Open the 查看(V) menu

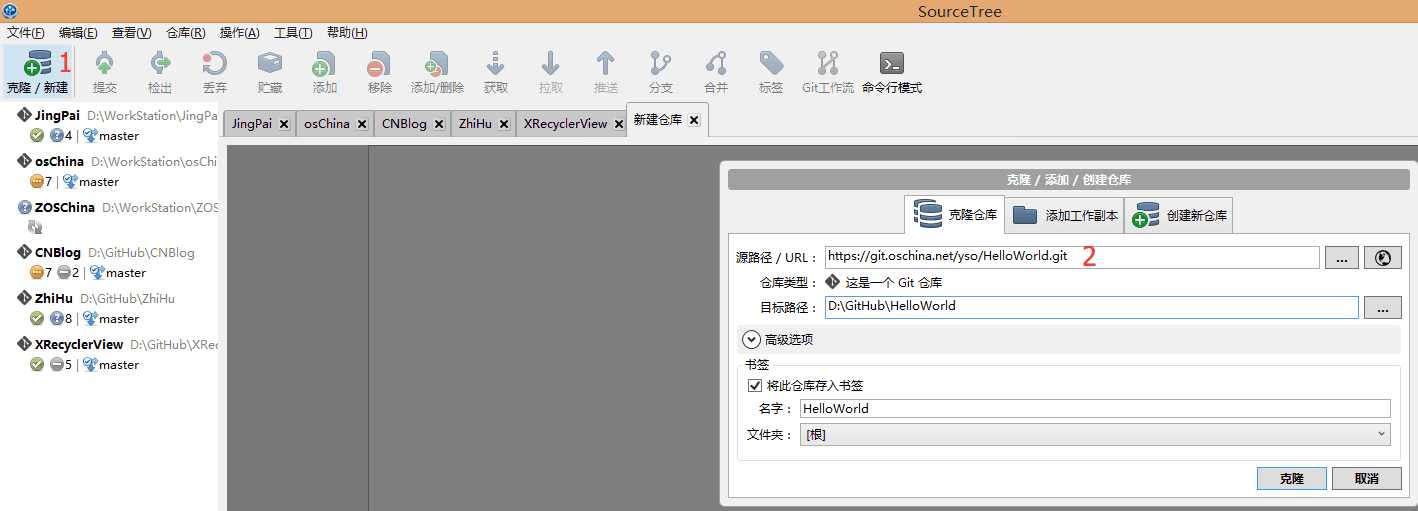(132, 33)
